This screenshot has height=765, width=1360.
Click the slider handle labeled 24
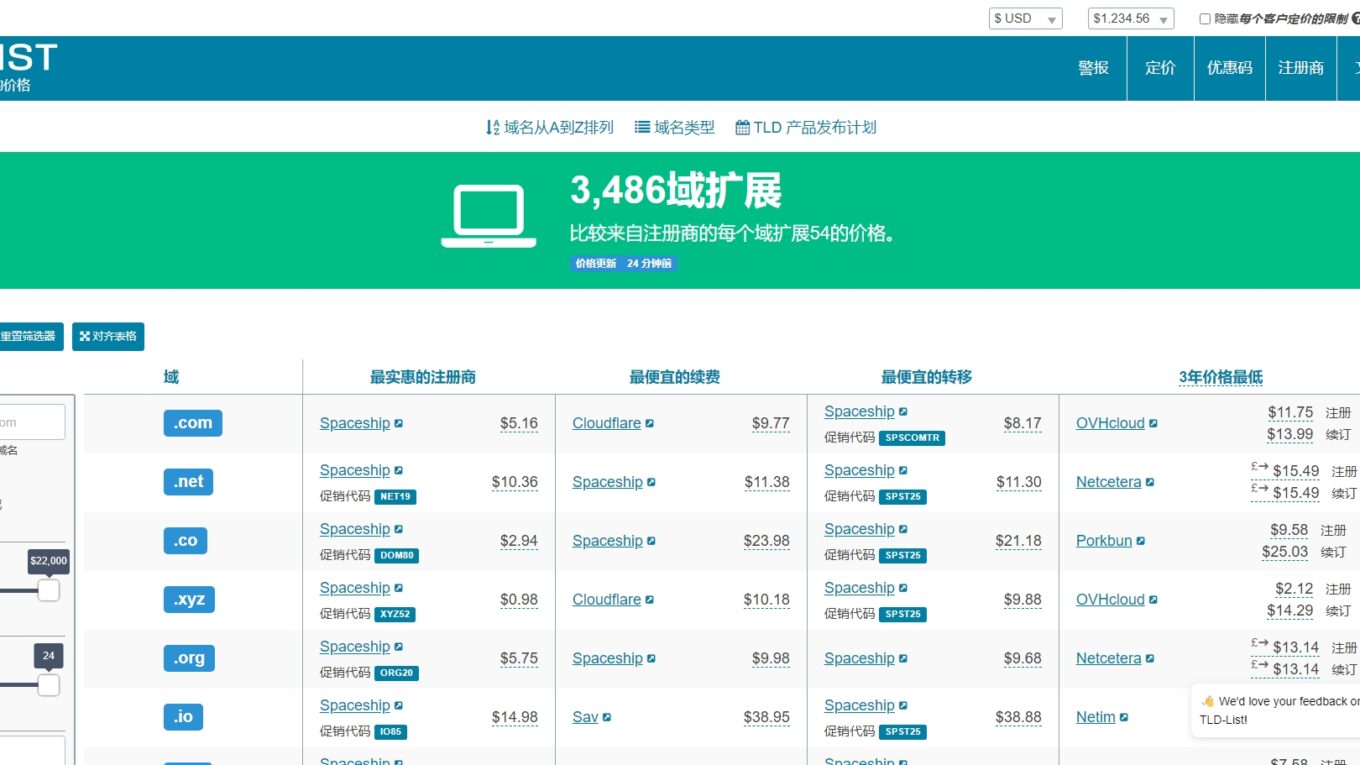pos(48,685)
